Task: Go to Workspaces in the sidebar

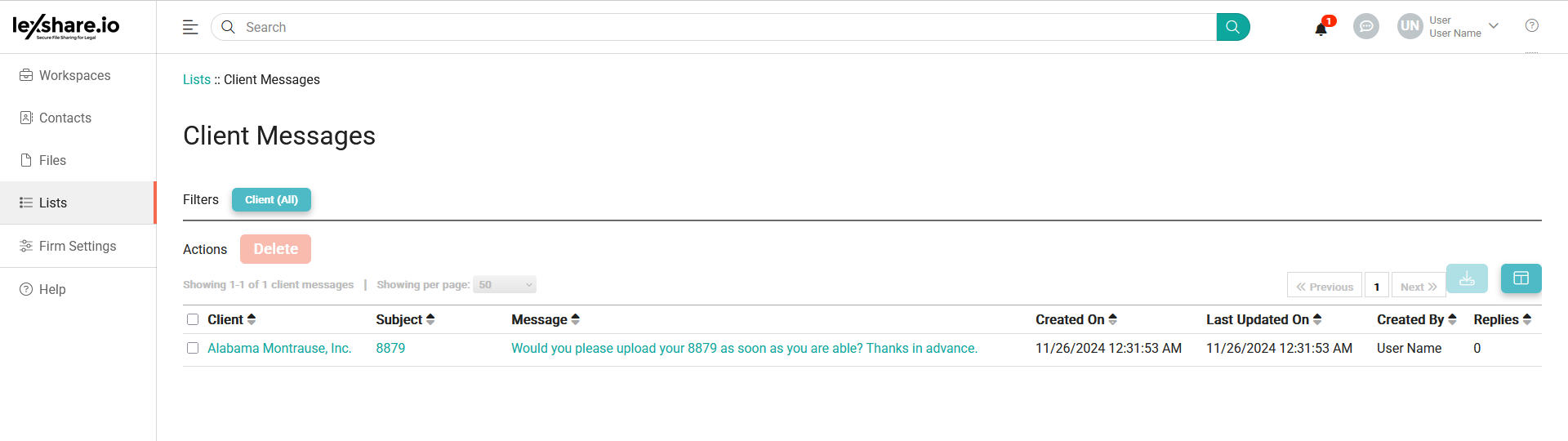Action: (x=74, y=75)
